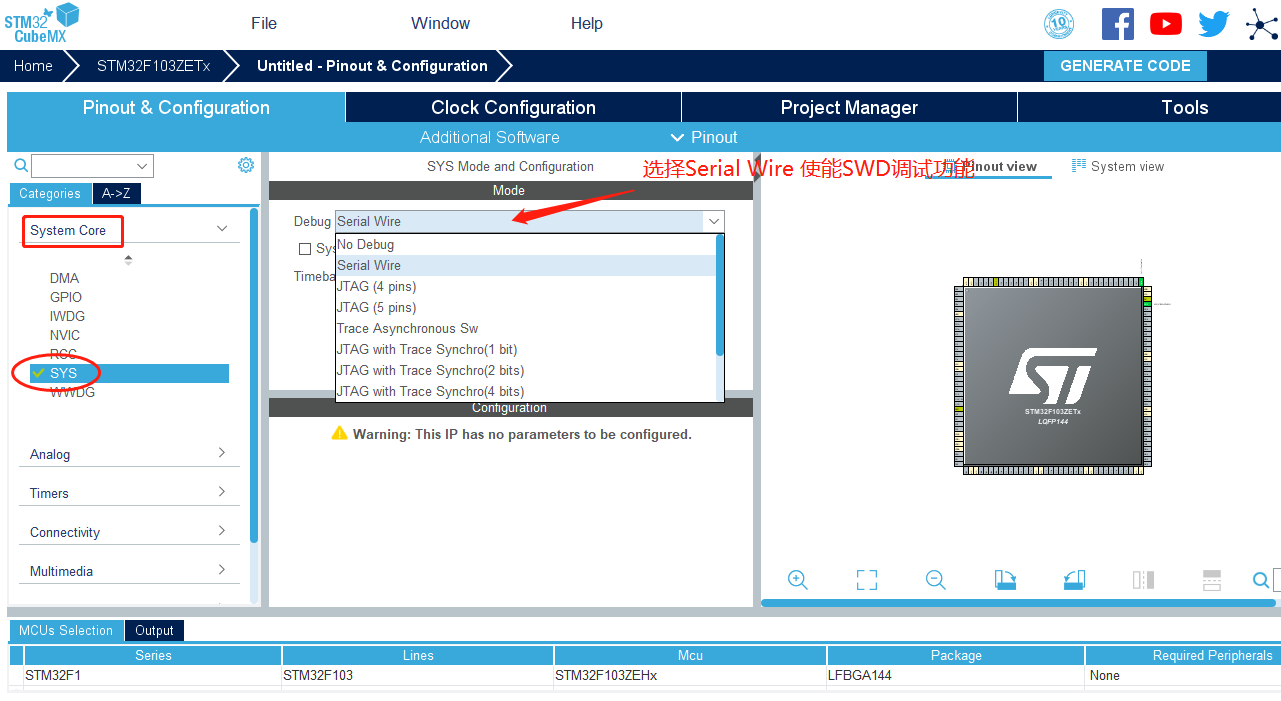
Task: Open the Pinout dropdown menu
Action: coord(704,137)
